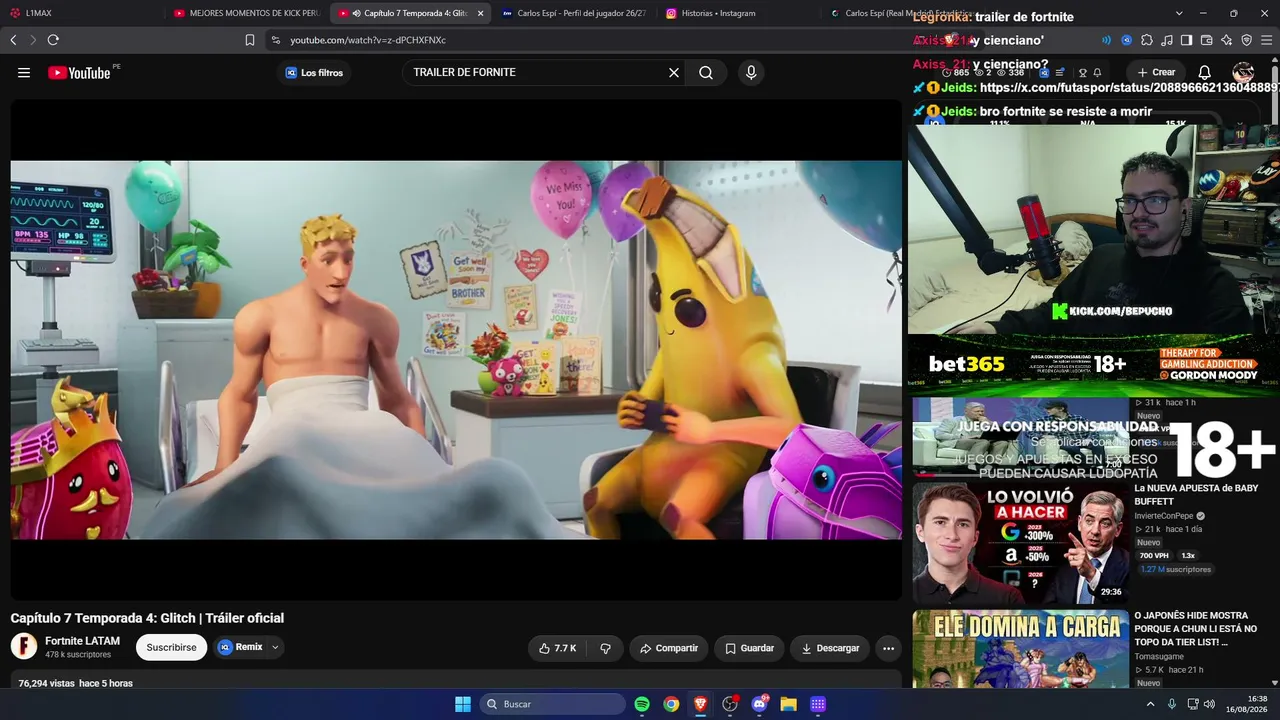Screen dimensions: 1280x720
Task: Open the account avatar menu
Action: tap(1243, 72)
